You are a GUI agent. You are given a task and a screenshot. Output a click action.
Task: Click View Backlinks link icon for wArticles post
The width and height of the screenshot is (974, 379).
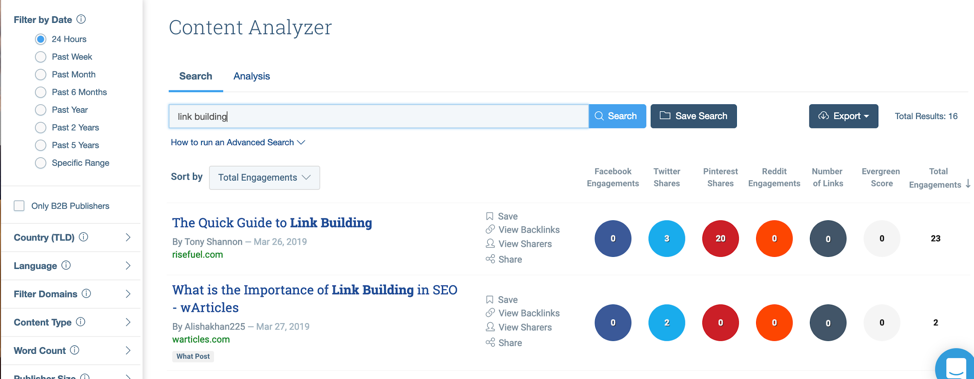click(489, 313)
